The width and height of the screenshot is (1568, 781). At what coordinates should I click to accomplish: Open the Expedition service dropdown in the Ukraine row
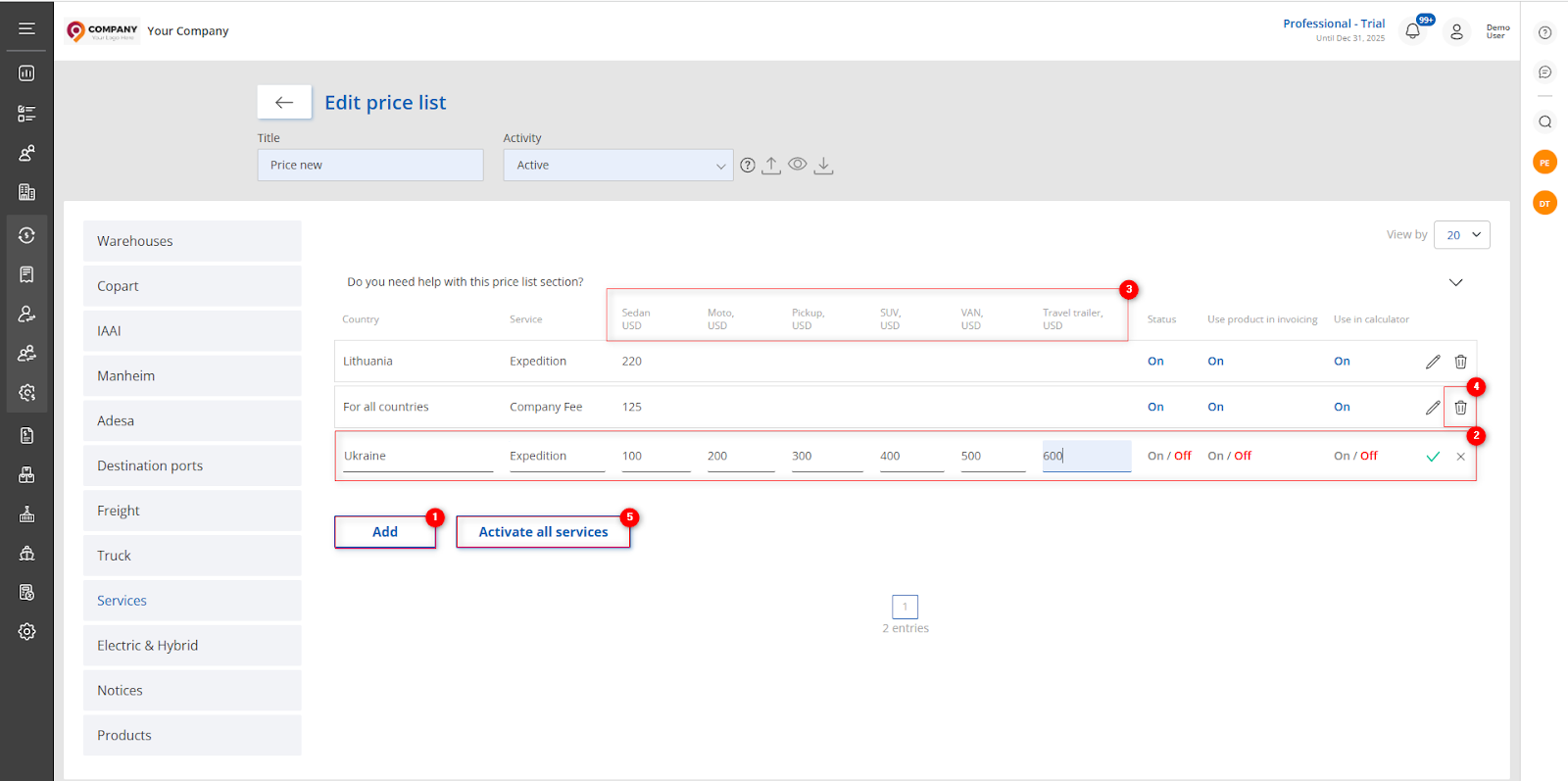tap(557, 457)
